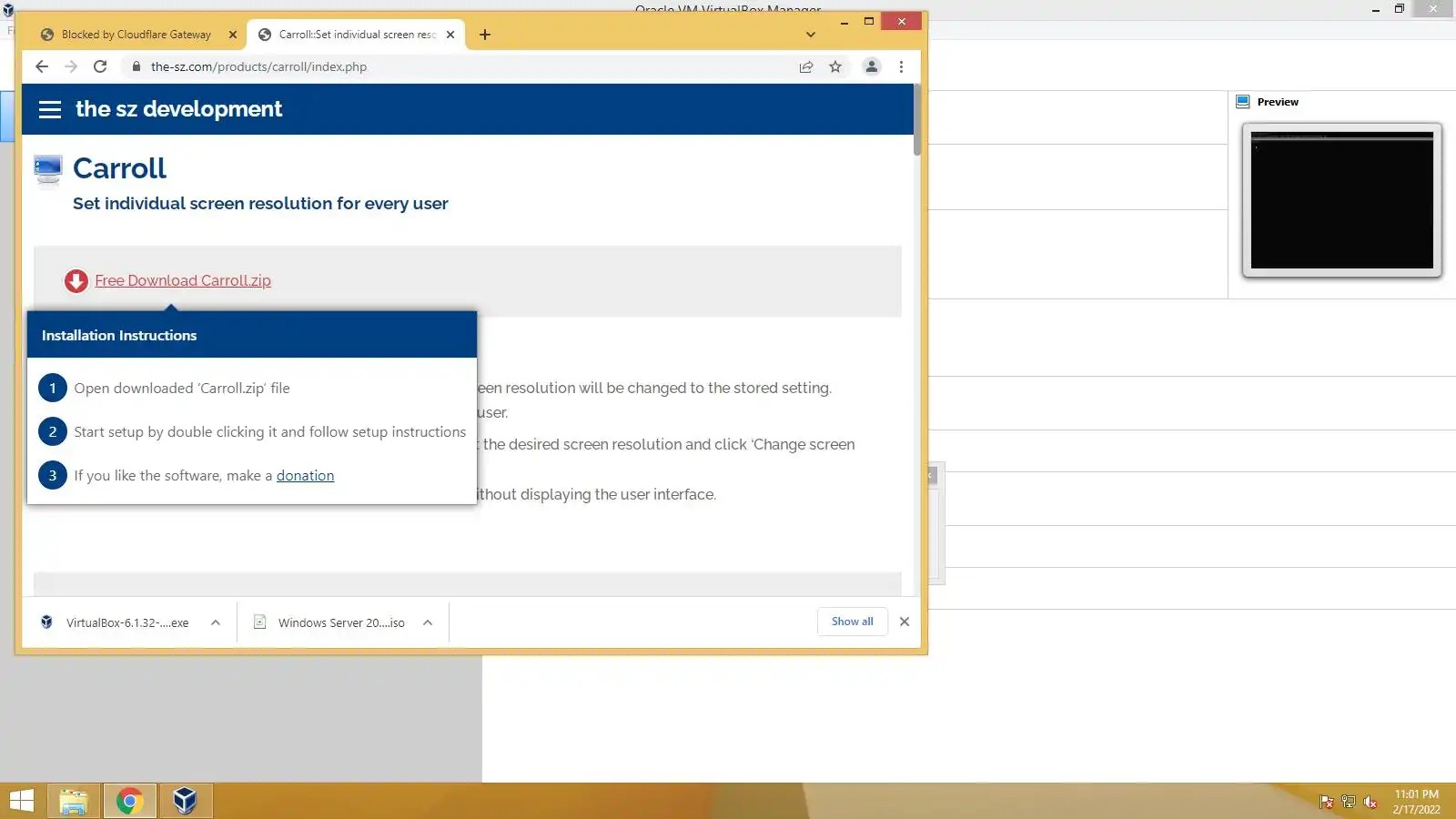This screenshot has width=1456, height=819.
Task: Follow the donation link
Action: tap(306, 476)
